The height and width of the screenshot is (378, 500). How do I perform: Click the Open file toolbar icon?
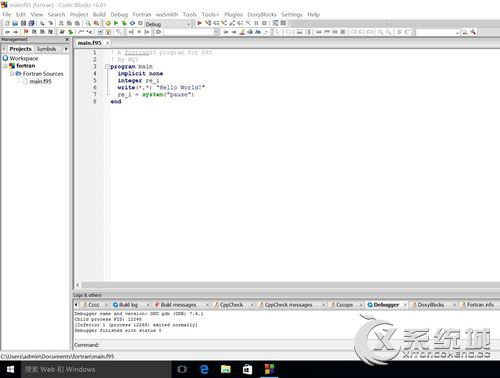point(15,23)
